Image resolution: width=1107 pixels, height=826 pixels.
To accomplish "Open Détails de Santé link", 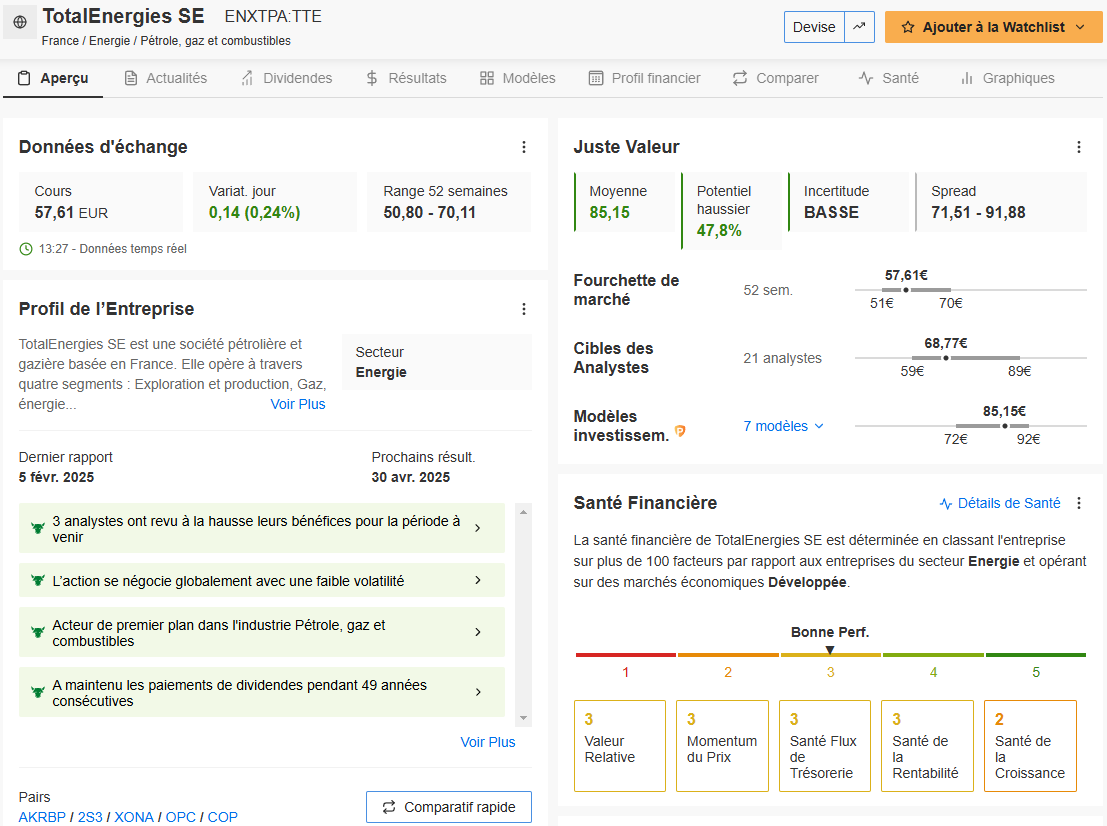I will point(1000,503).
